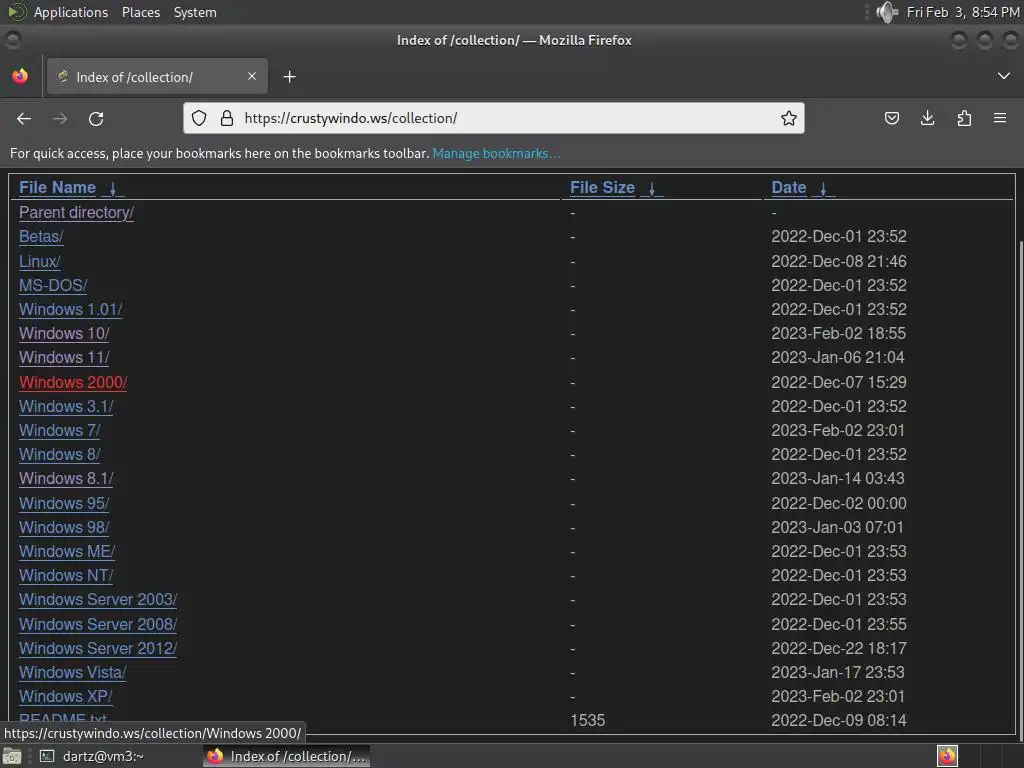The width and height of the screenshot is (1024, 768).
Task: Open the Windows 8.1/ folder
Action: [66, 478]
